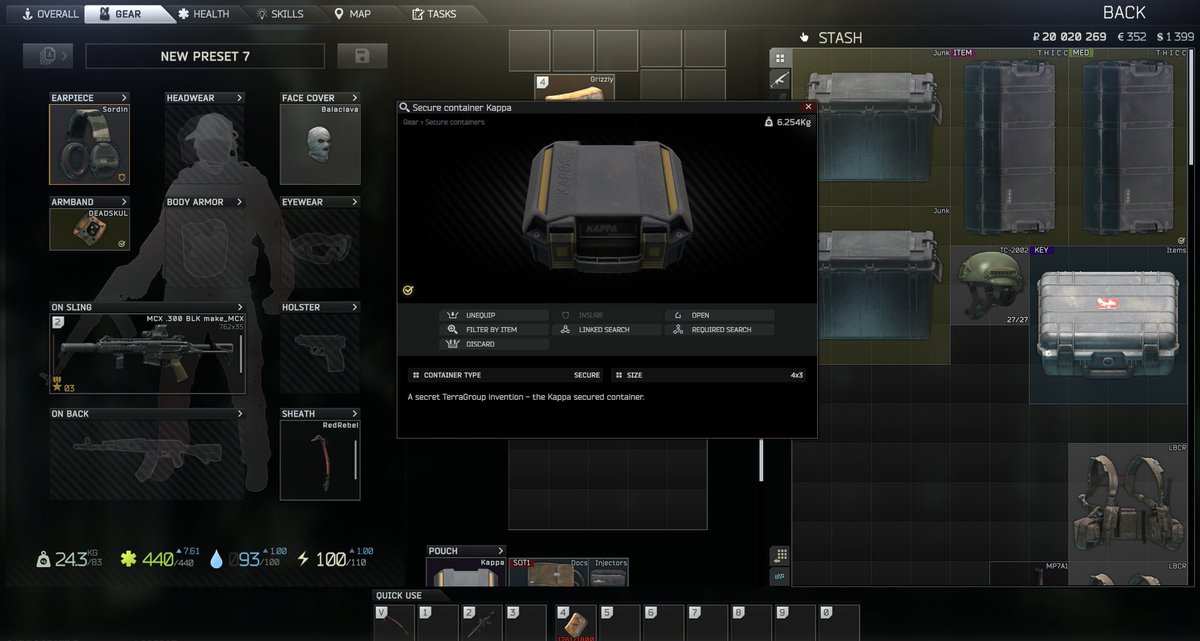Click quick use slot 5
The image size is (1200, 641).
pos(620,621)
